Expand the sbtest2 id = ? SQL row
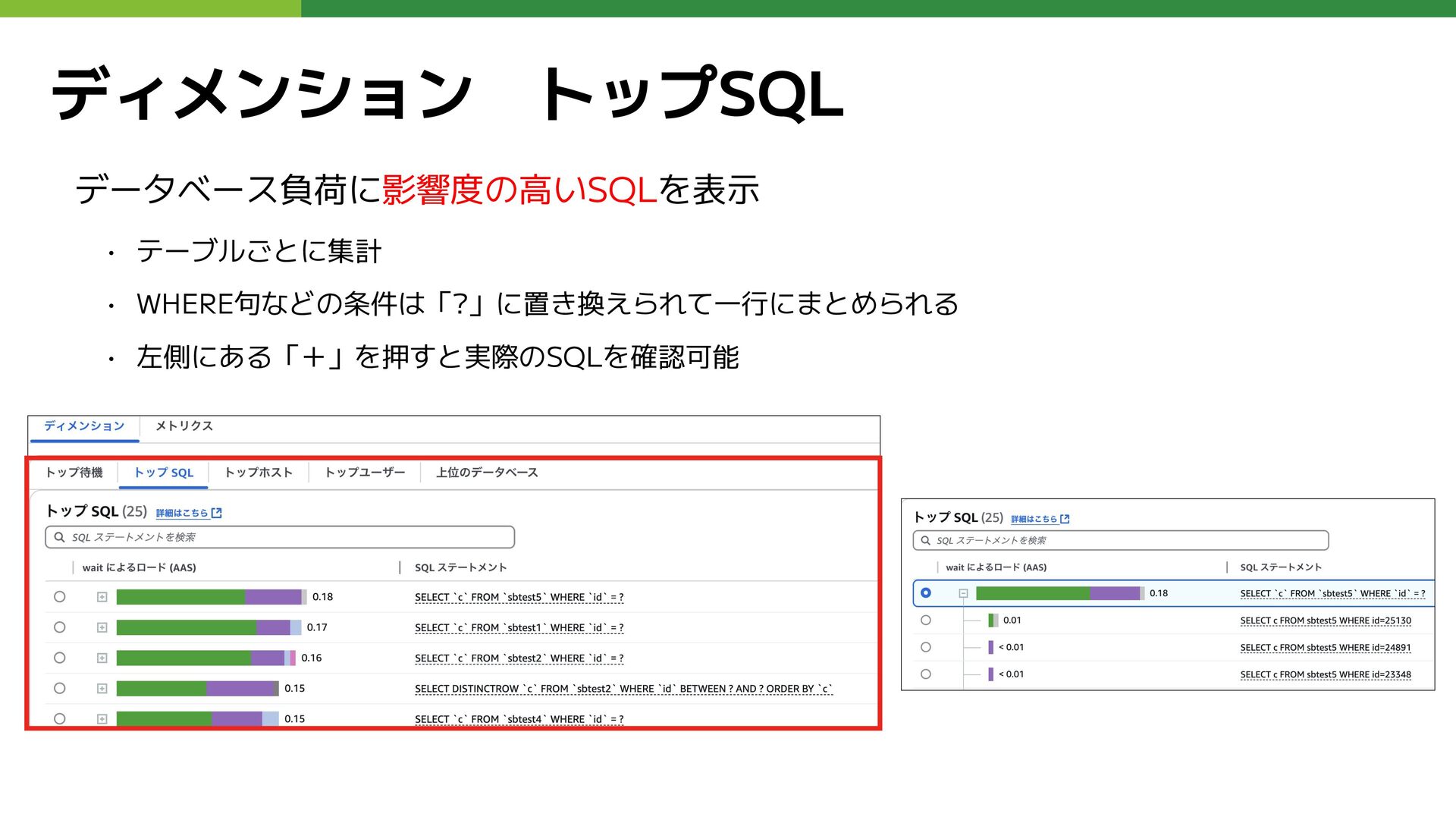 click(x=102, y=658)
